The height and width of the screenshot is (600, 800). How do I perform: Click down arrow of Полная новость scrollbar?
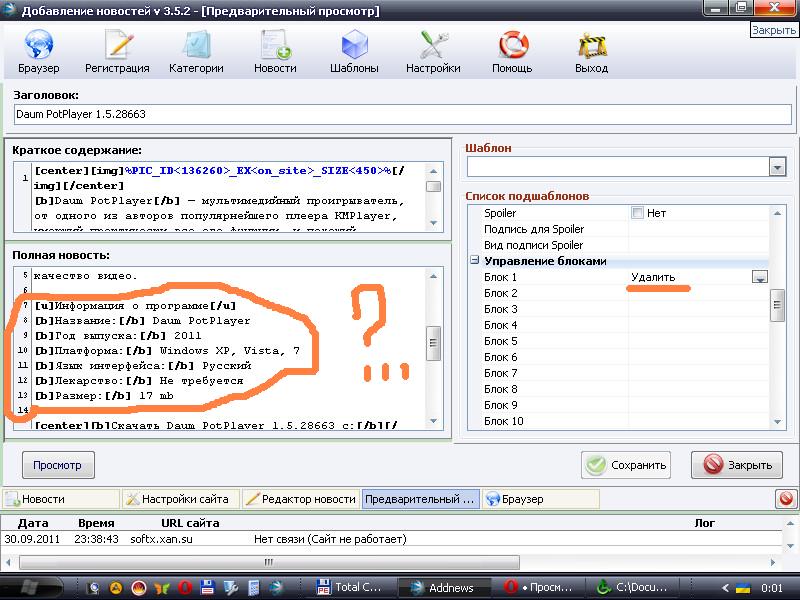point(433,421)
